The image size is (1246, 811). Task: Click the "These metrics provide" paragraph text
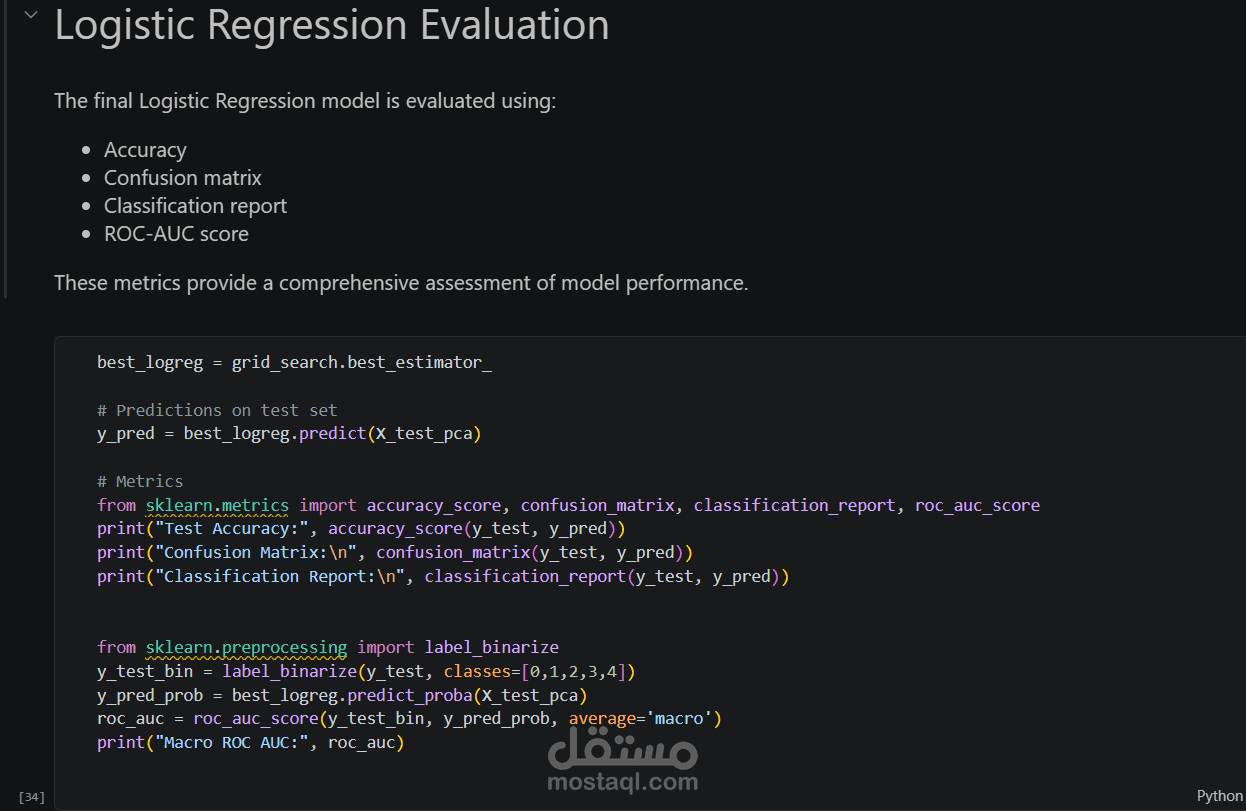pos(400,283)
